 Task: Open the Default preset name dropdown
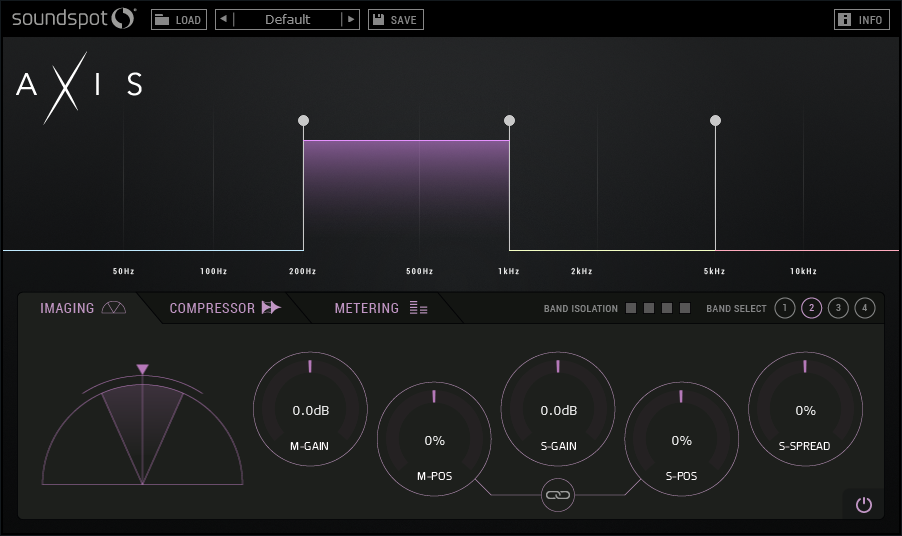pyautogui.click(x=287, y=19)
